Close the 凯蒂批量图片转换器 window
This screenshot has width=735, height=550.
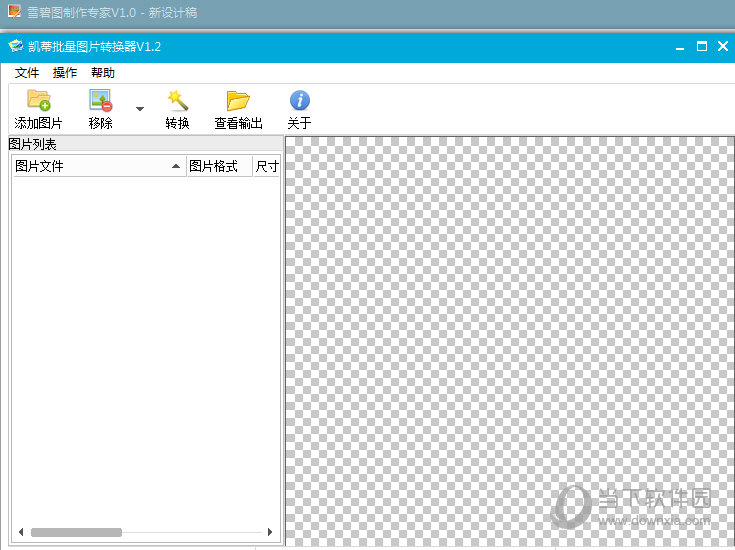723,46
